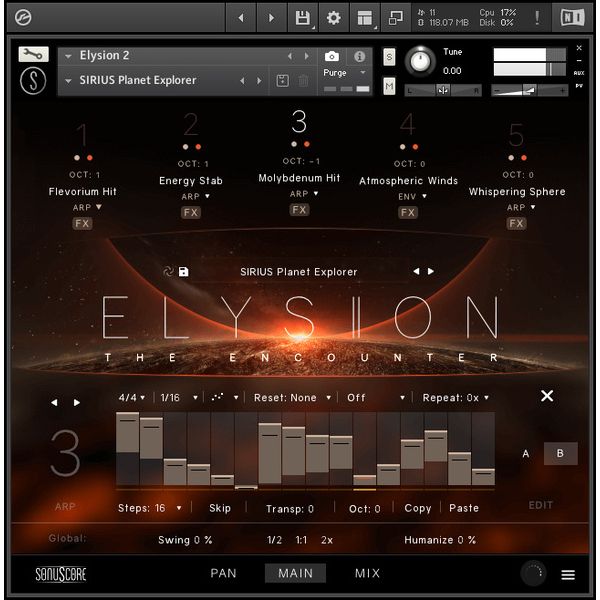600x600 pixels.
Task: Select previous instrument next to Elysion 2
Action: coord(290,56)
